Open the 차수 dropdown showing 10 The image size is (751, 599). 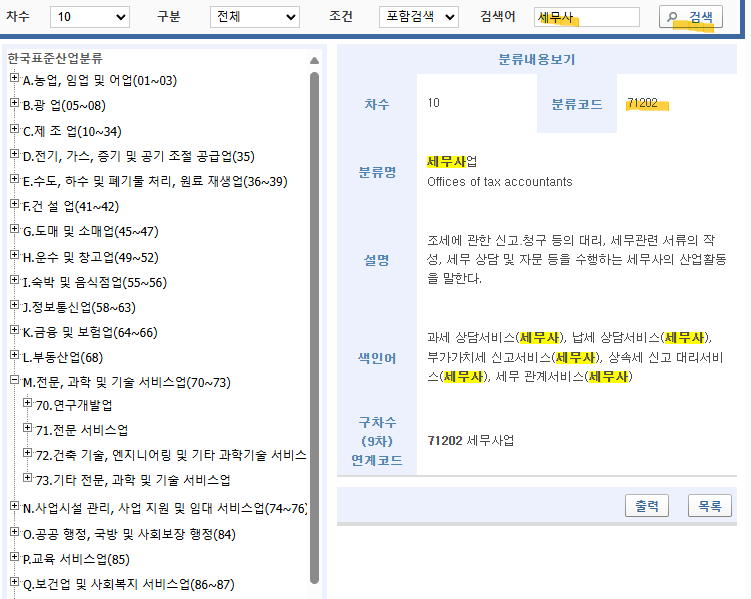click(91, 17)
